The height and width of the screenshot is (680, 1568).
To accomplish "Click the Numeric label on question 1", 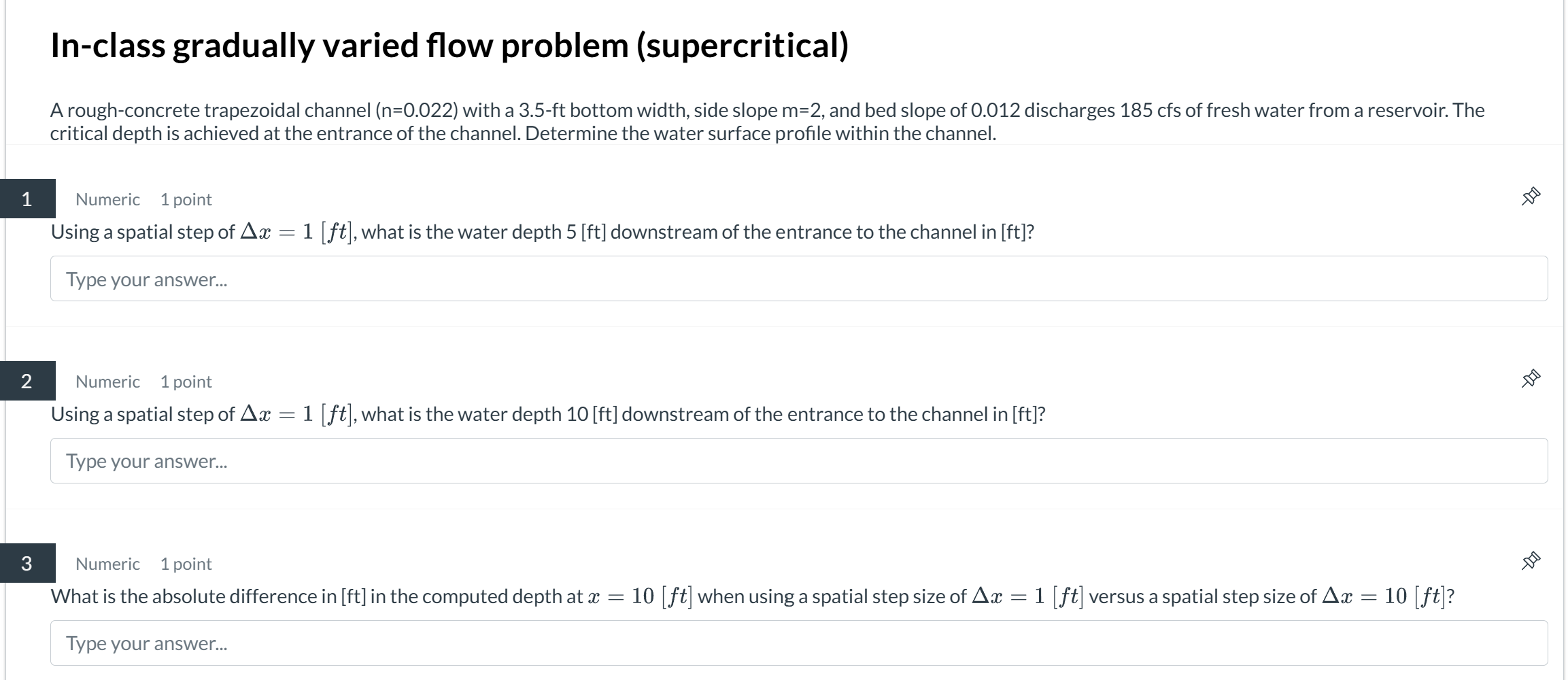I will [107, 199].
